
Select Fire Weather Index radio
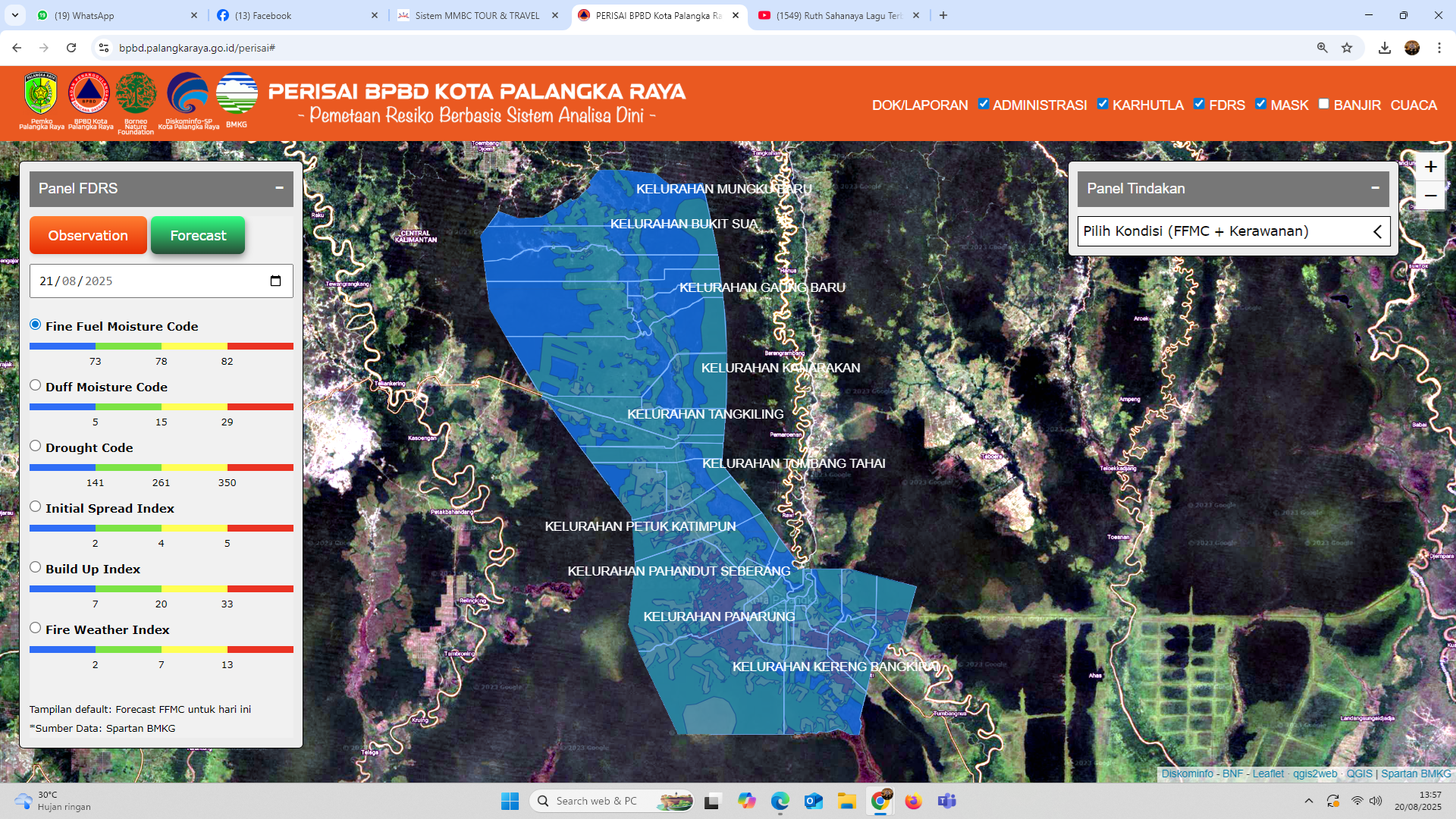click(x=35, y=628)
